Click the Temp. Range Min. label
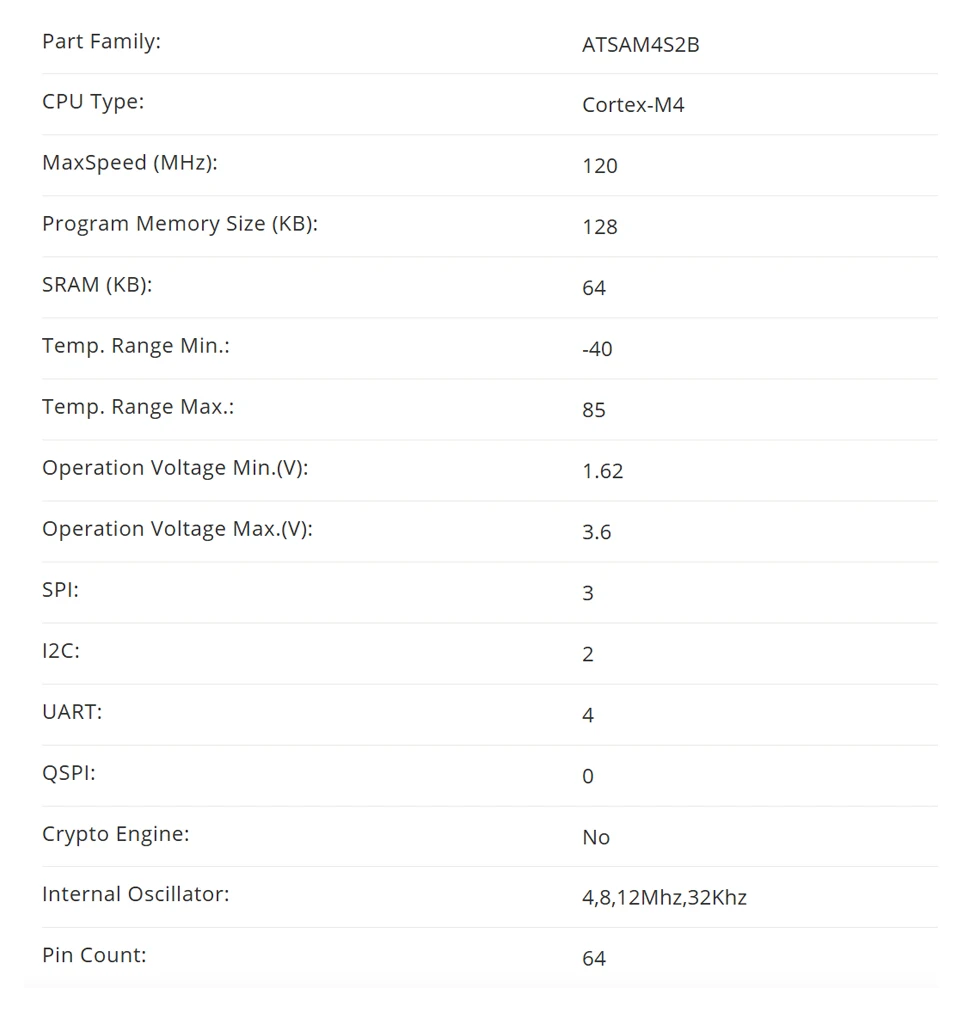This screenshot has width=960, height=1023. tap(127, 346)
